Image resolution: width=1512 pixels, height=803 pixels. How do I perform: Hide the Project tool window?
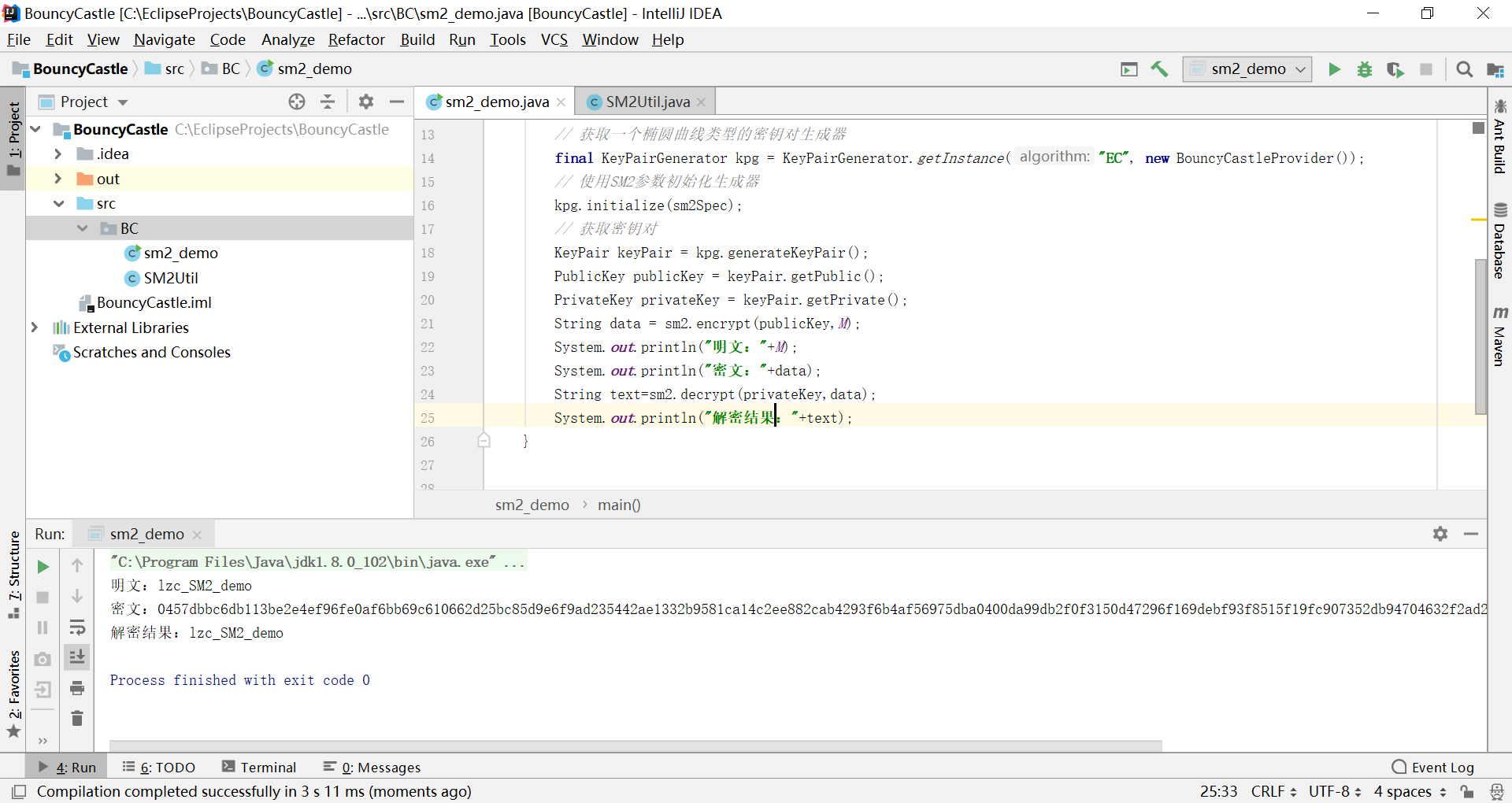click(397, 102)
